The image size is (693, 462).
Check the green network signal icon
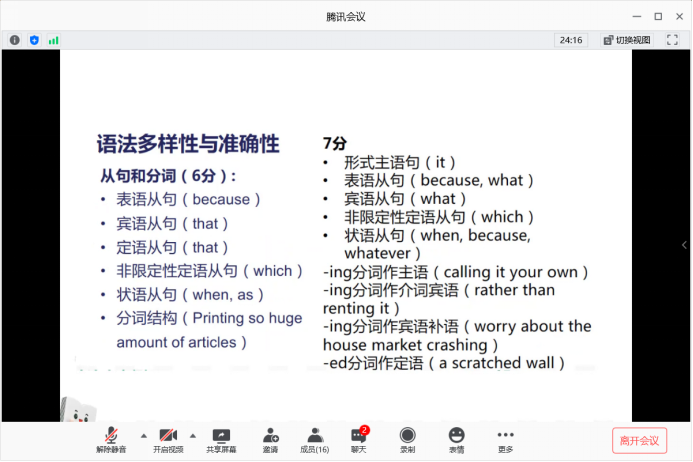coord(53,40)
